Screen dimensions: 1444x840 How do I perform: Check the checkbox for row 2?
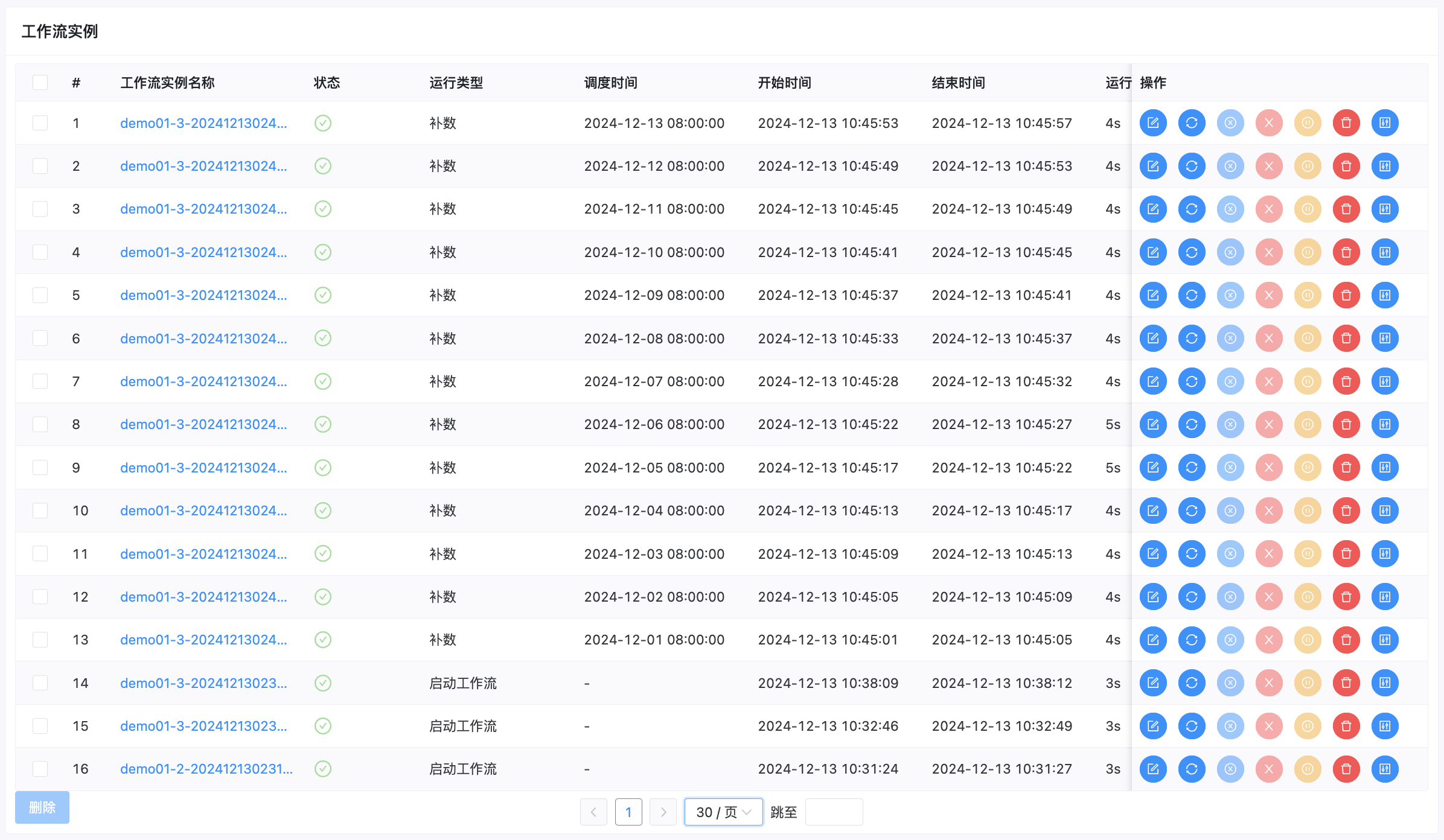pyautogui.click(x=40, y=166)
